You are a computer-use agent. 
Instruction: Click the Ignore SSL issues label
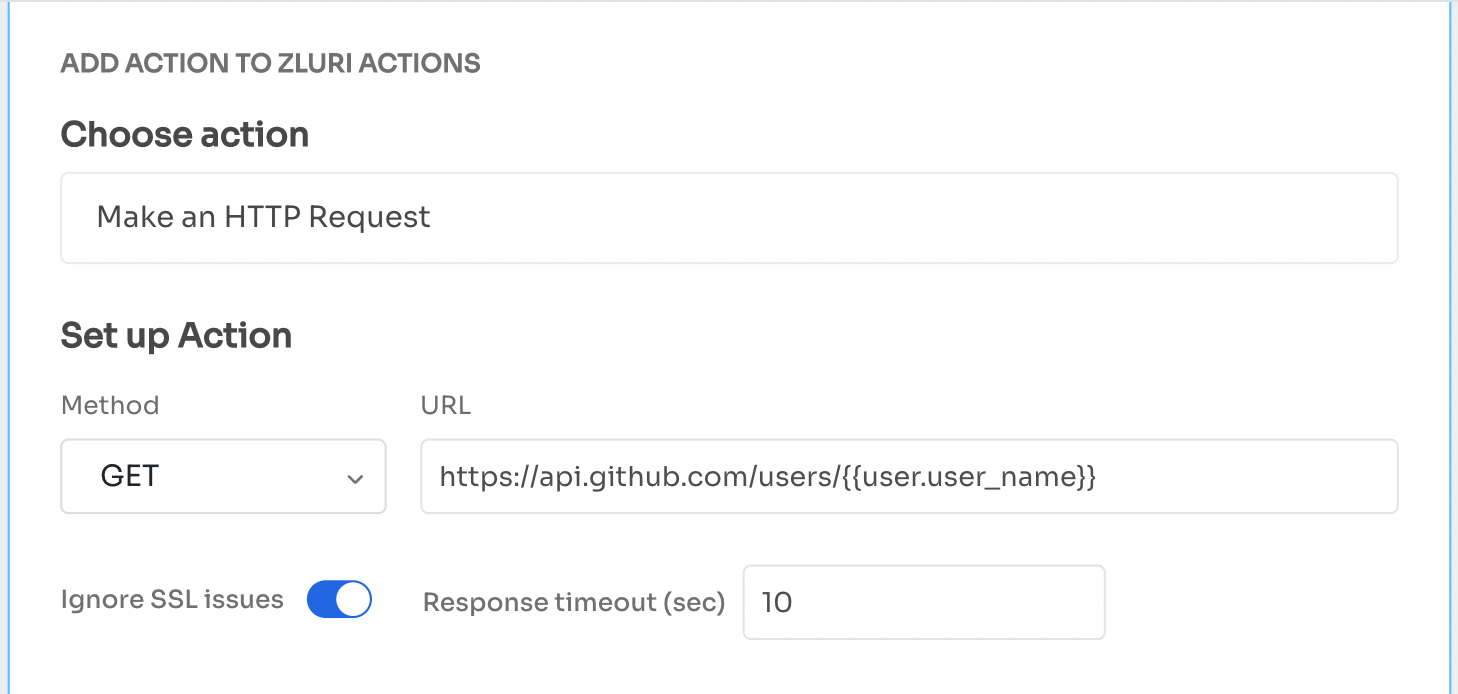point(172,600)
